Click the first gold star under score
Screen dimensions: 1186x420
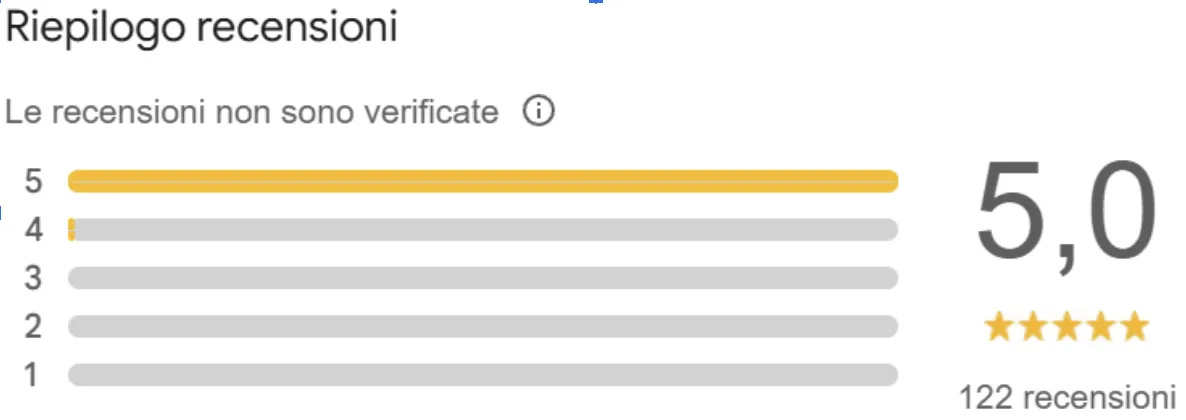click(x=997, y=327)
